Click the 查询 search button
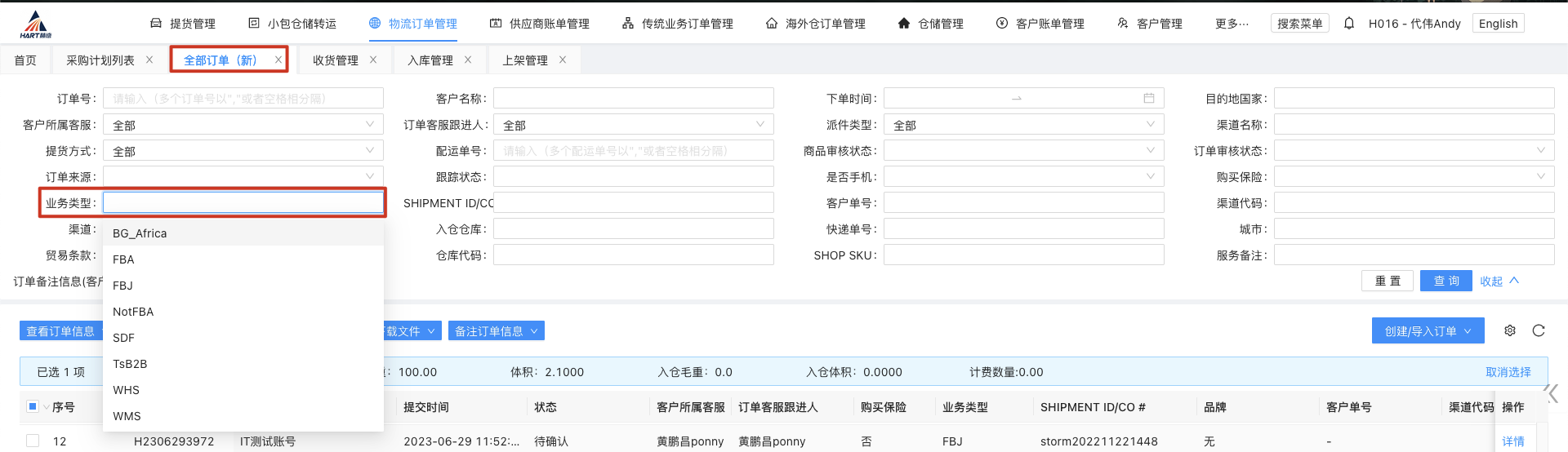 pyautogui.click(x=1445, y=281)
